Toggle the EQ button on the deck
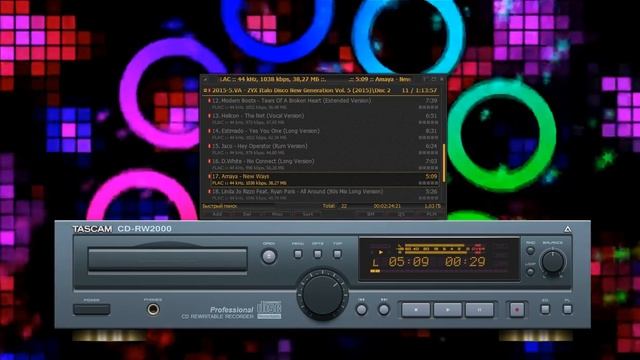The width and height of the screenshot is (640, 360). point(545,309)
